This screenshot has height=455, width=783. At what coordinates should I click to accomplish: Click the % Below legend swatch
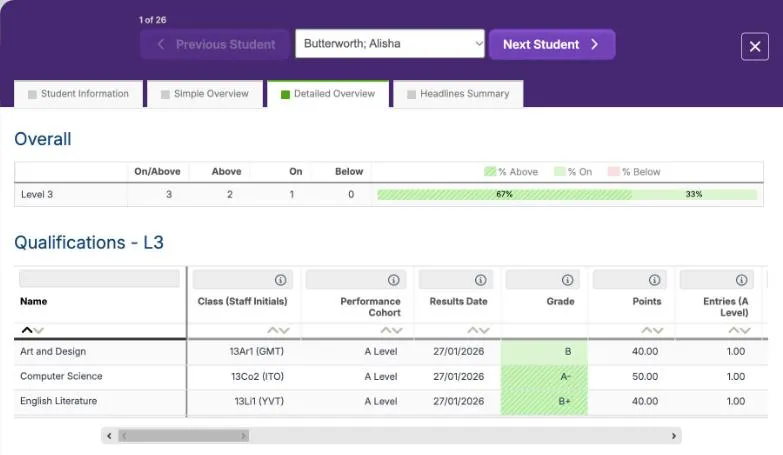click(613, 172)
